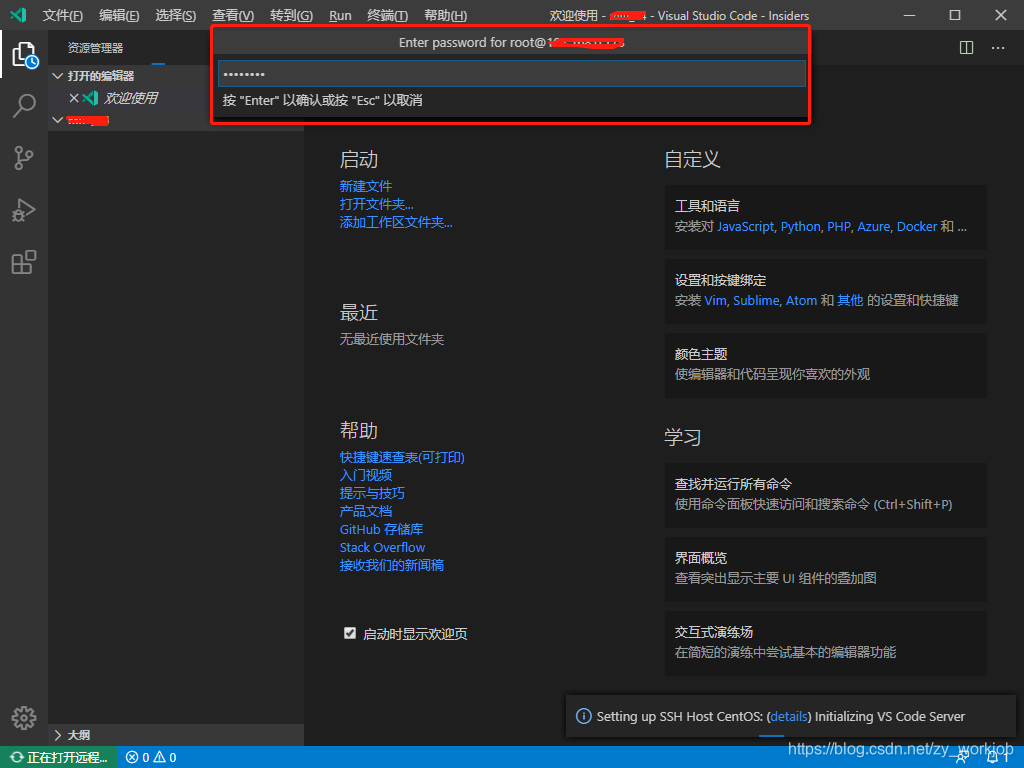Viewport: 1024px width, 768px height.
Task: Open the 查看(V) menu
Action: tap(233, 16)
